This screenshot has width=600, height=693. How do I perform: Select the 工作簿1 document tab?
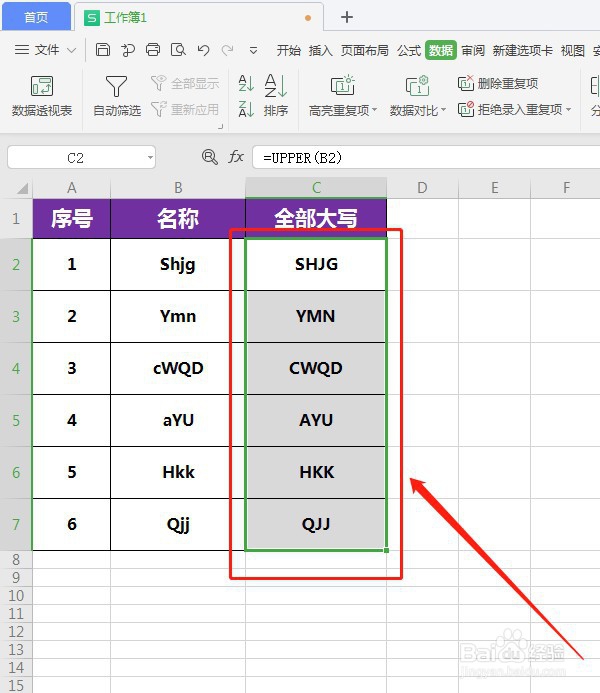point(199,18)
